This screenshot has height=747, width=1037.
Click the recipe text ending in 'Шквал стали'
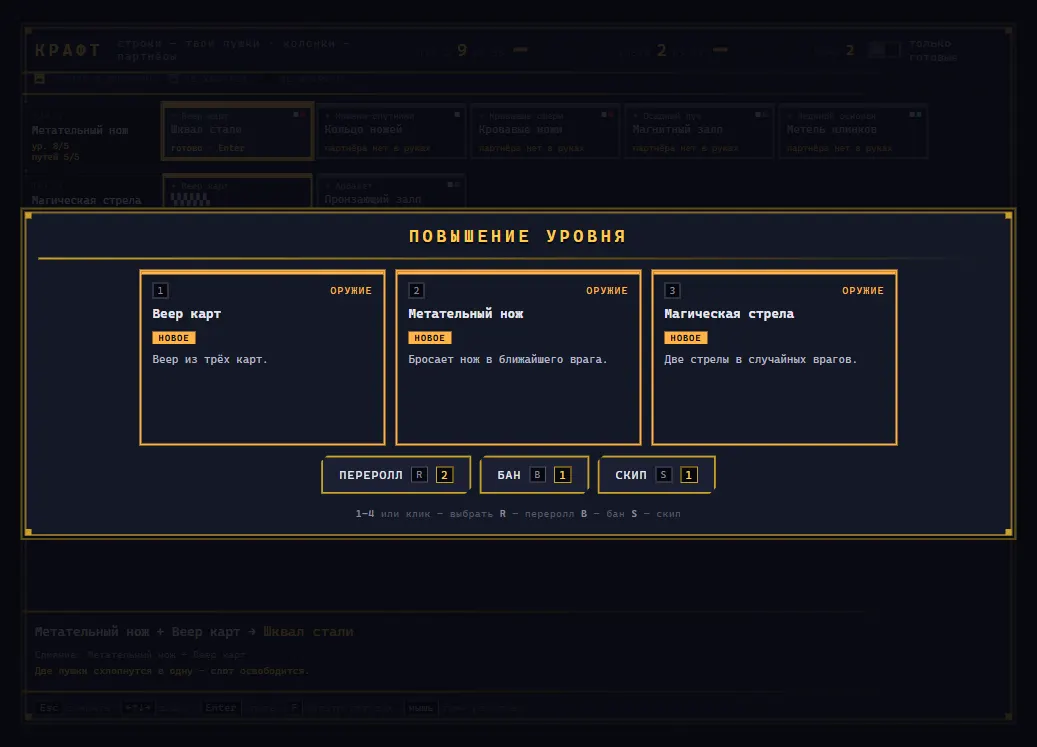point(194,632)
